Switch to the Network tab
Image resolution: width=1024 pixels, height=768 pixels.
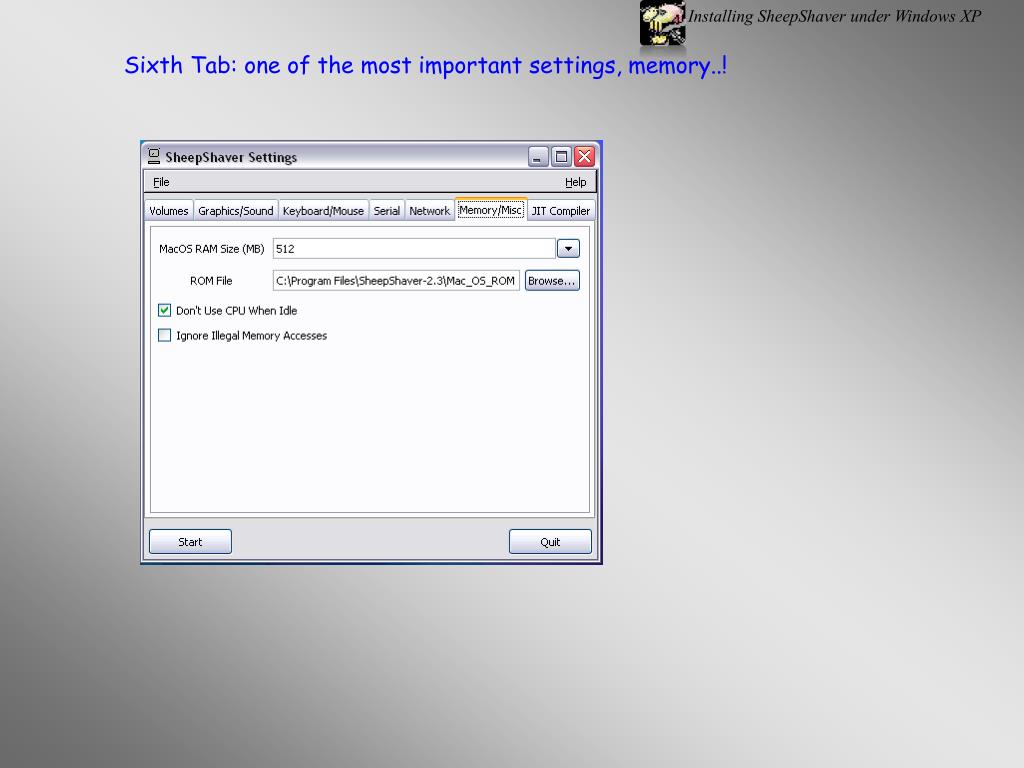pyautogui.click(x=429, y=211)
